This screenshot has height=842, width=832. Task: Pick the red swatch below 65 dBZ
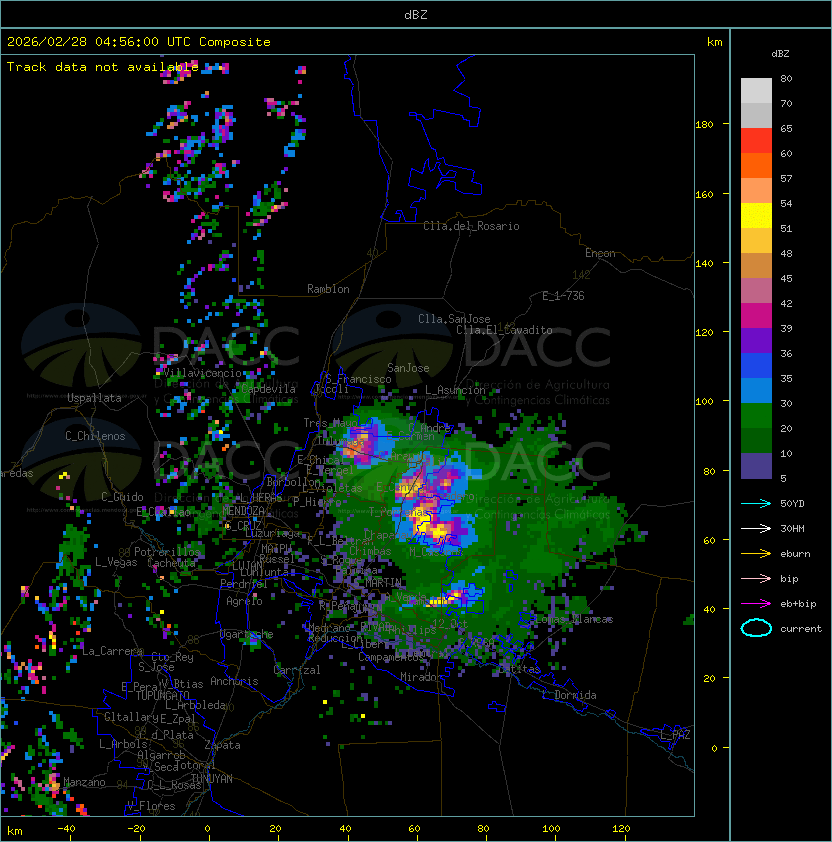756,141
